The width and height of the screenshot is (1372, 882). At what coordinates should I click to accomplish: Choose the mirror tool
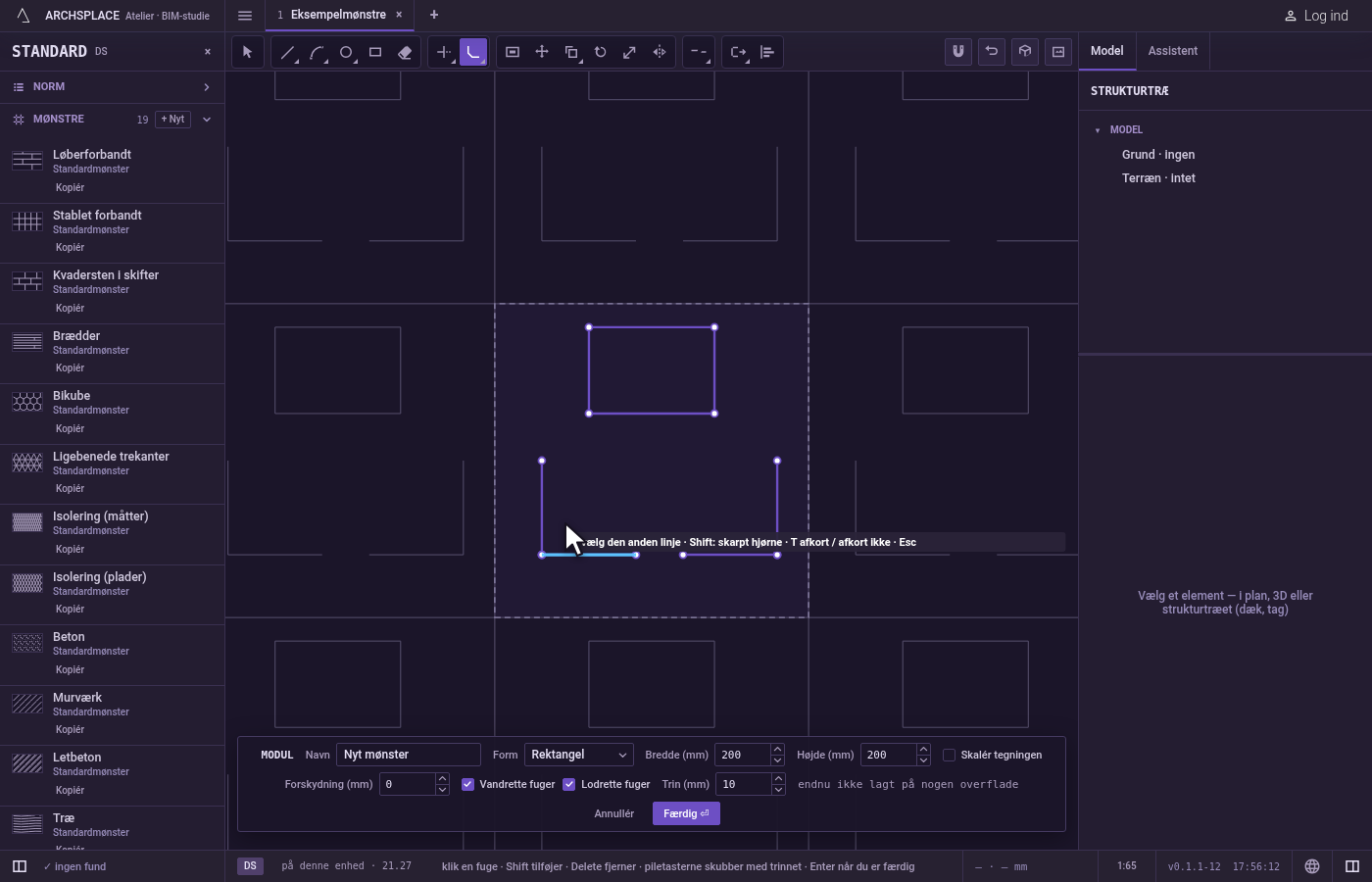660,52
